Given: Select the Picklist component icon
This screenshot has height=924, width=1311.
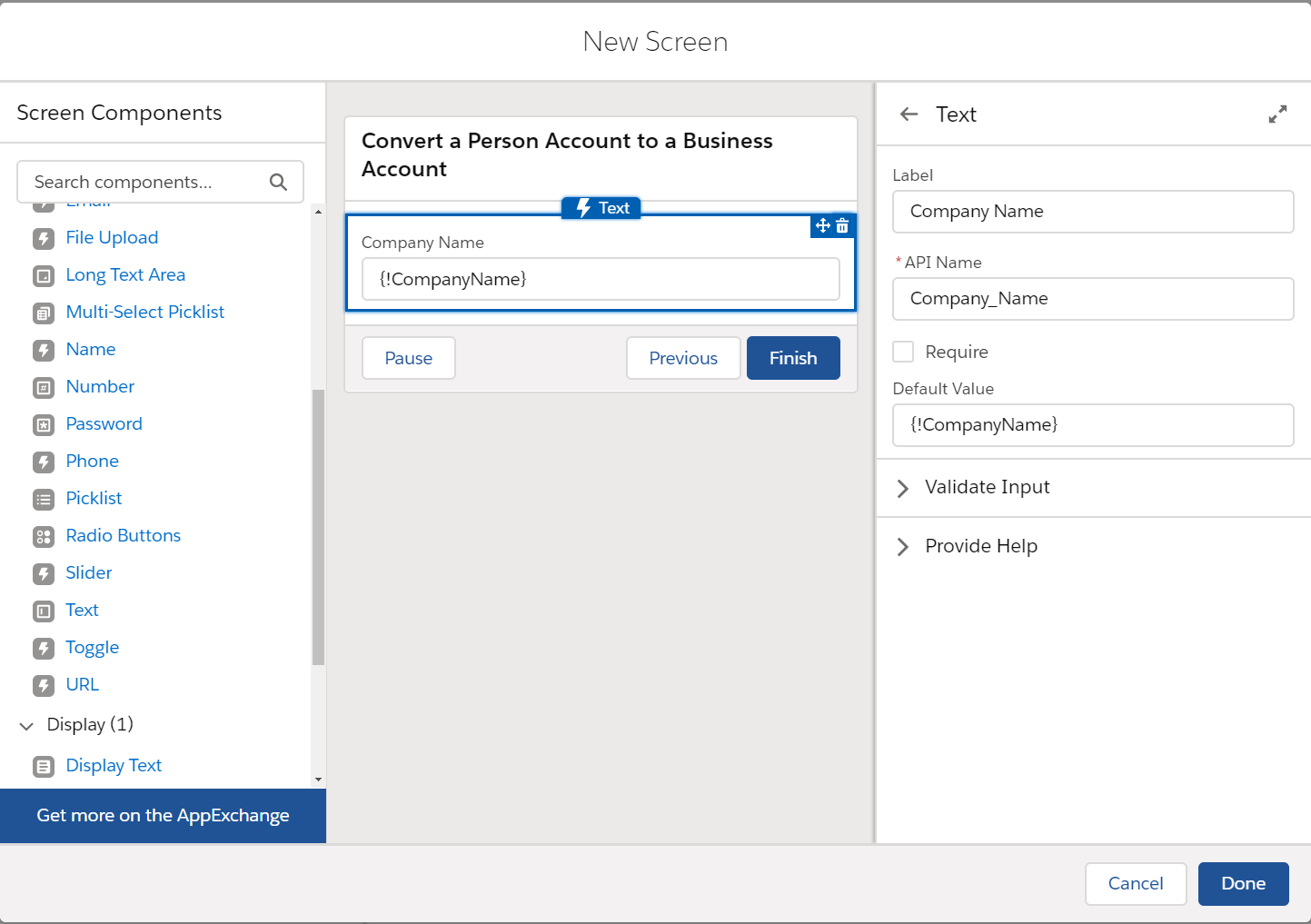Looking at the screenshot, I should tap(44, 499).
